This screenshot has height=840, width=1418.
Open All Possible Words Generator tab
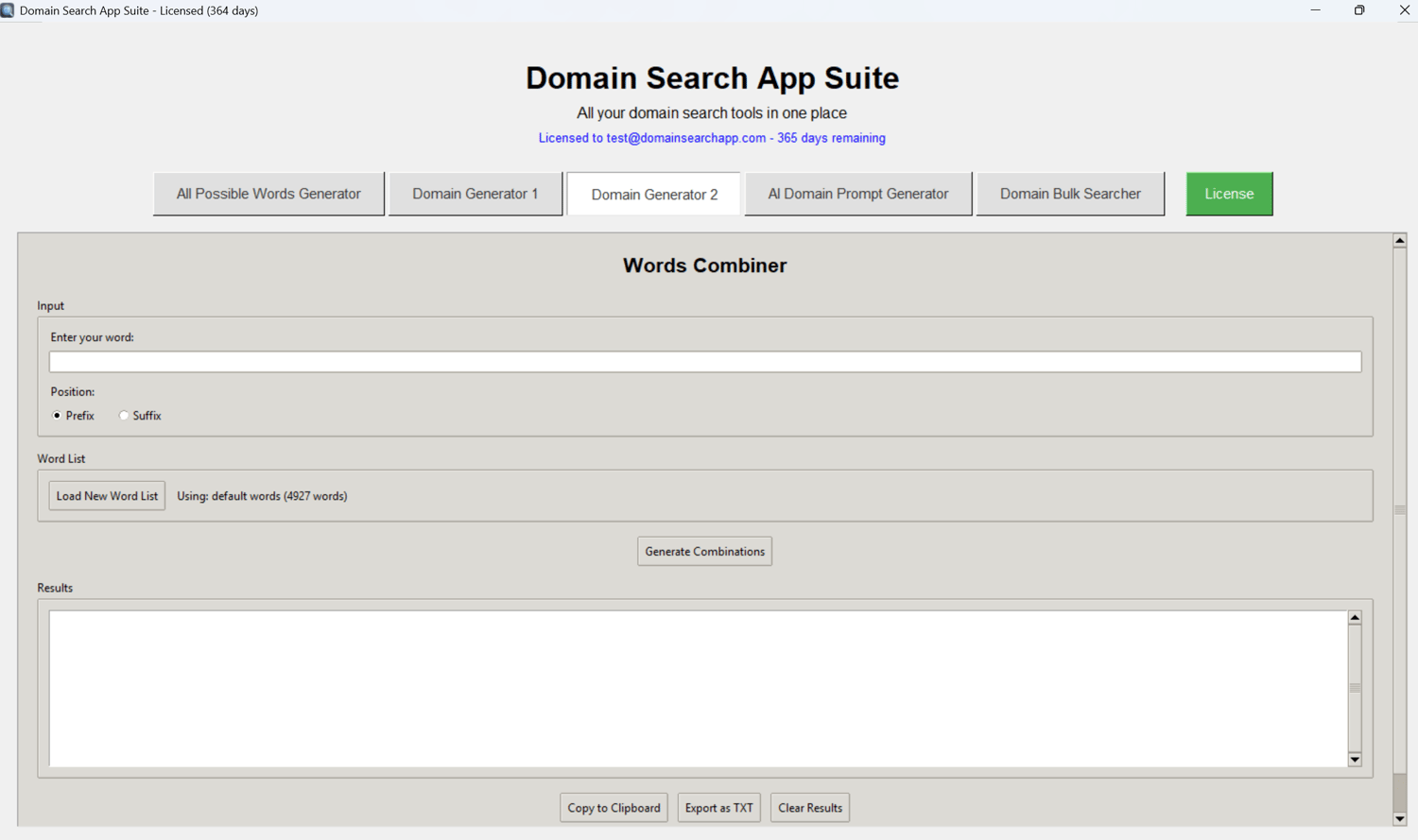[x=268, y=194]
